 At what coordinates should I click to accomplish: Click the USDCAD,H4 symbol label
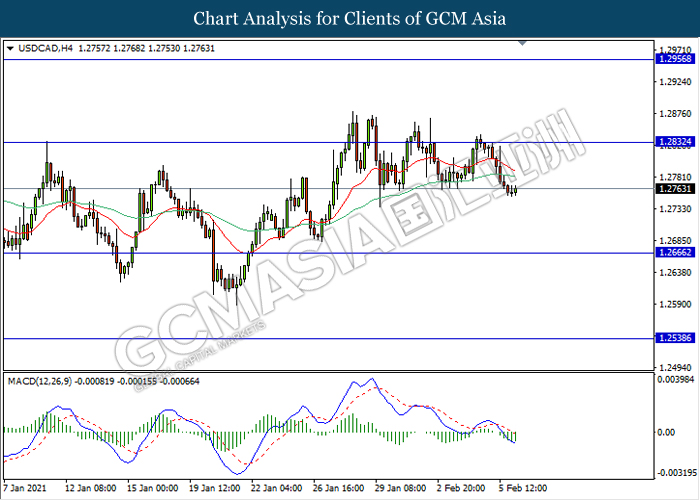[x=45, y=48]
